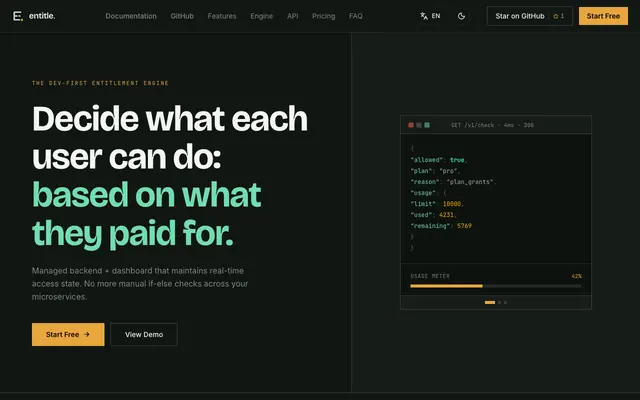Viewport: 640px width, 400px height.
Task: Click Star on GitHub button
Action: (529, 16)
